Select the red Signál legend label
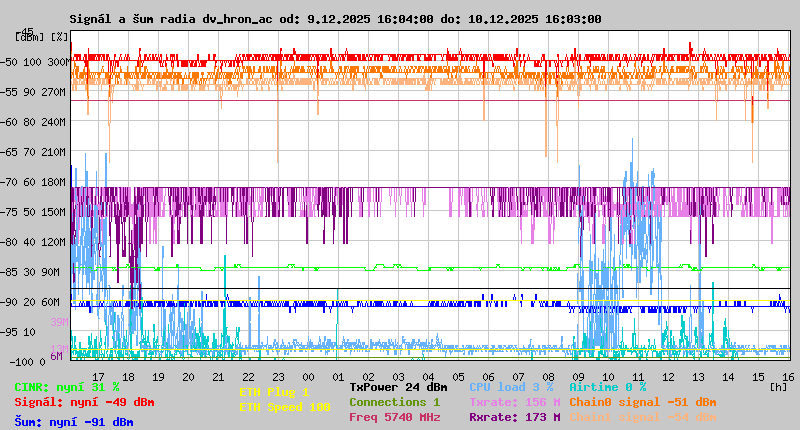The image size is (800, 430). click(x=84, y=402)
